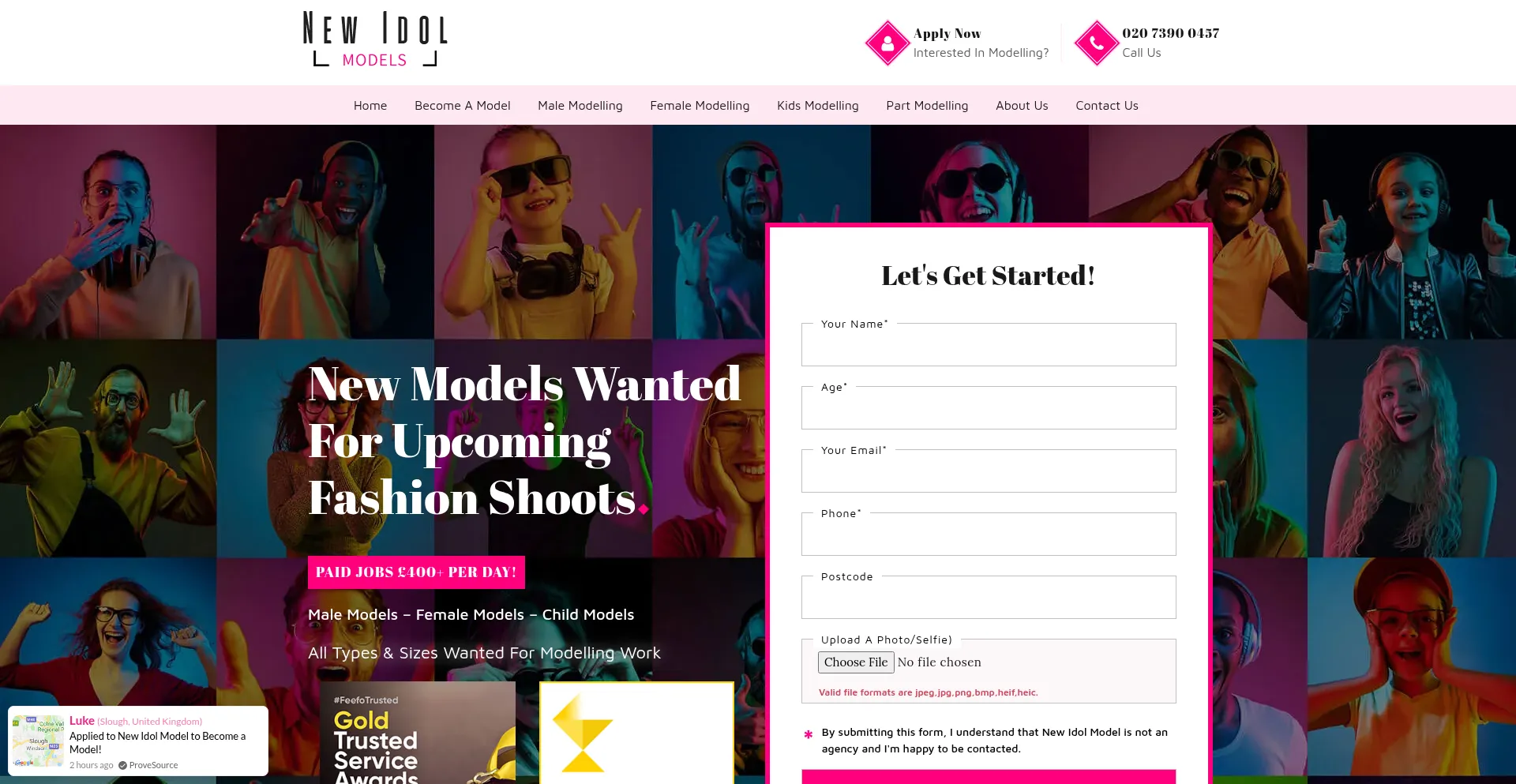The width and height of the screenshot is (1516, 784).
Task: Click the map thumbnail in Luke notification
Action: tap(38, 741)
